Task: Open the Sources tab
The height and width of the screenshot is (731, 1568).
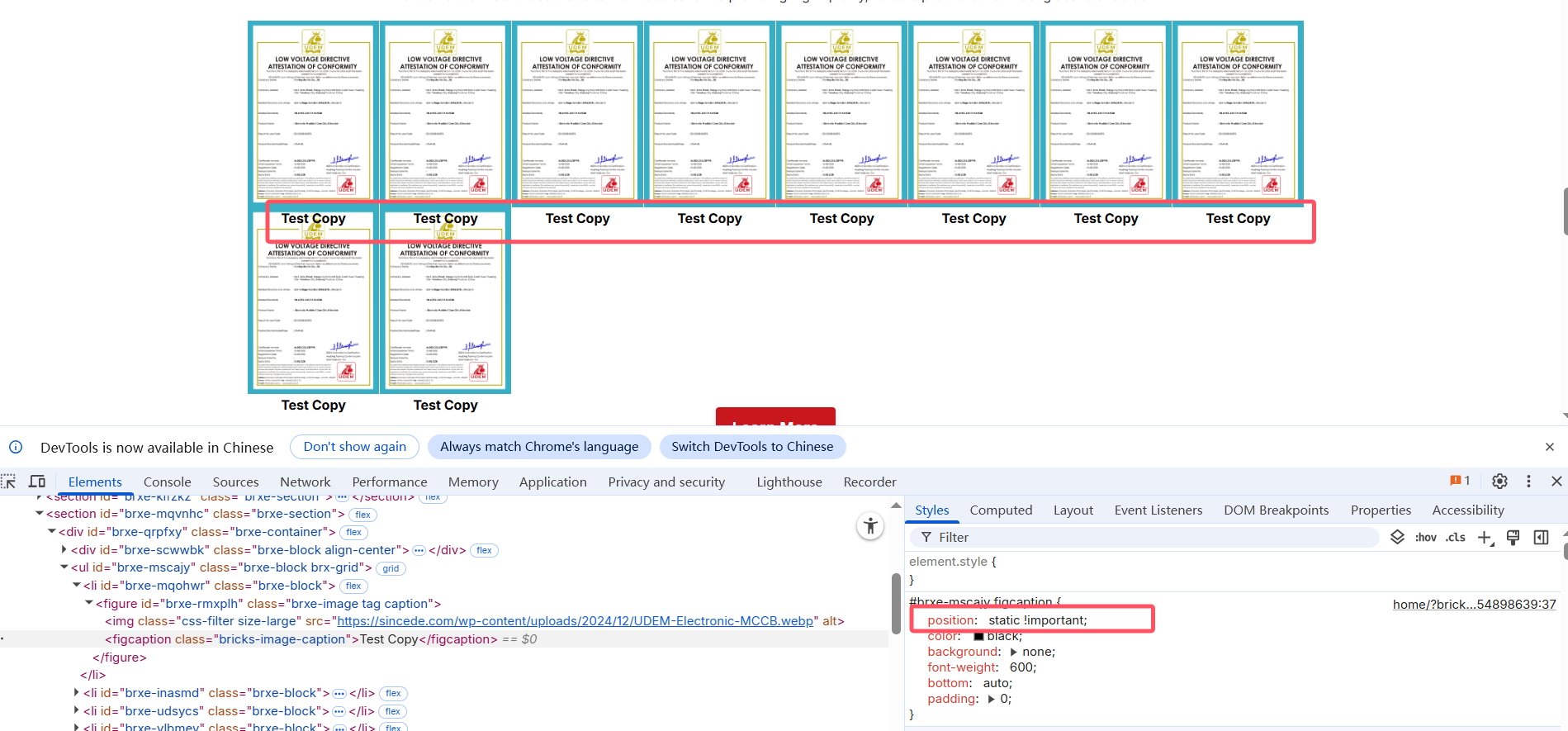Action: click(235, 482)
